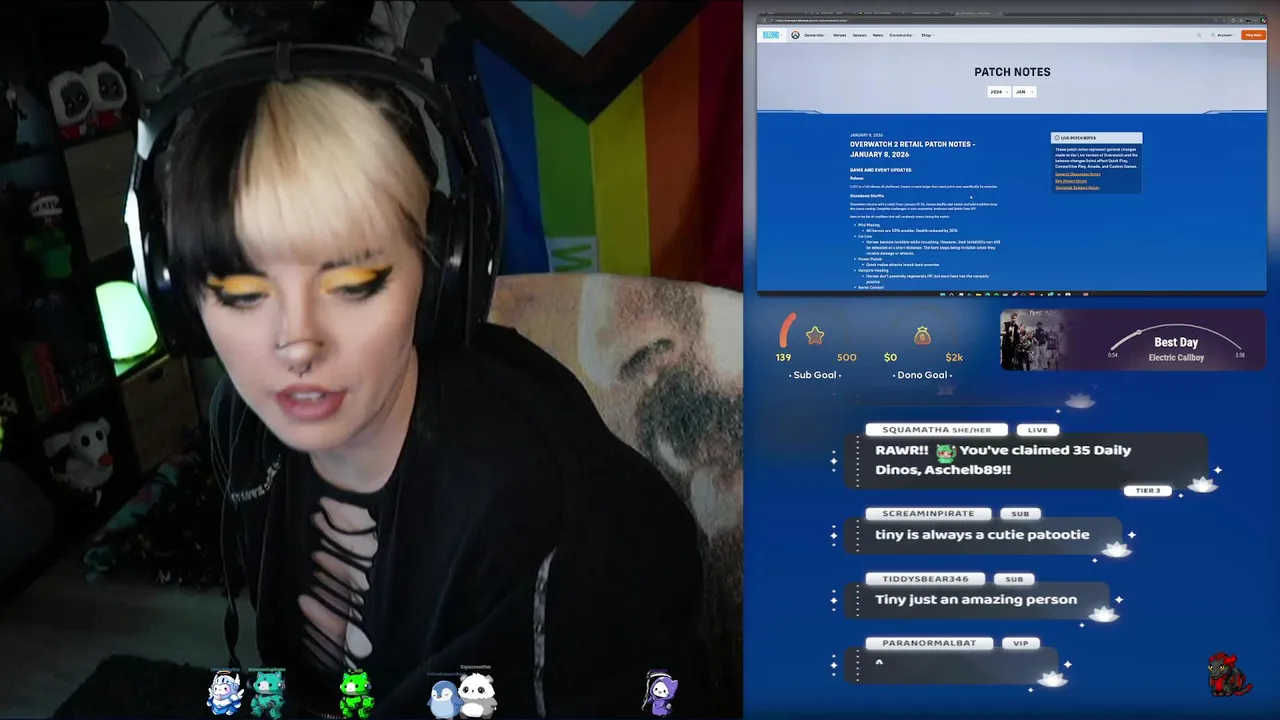Click the TIER 3 badge in chat
Screen dimensions: 1280x720
[x=1147, y=491]
